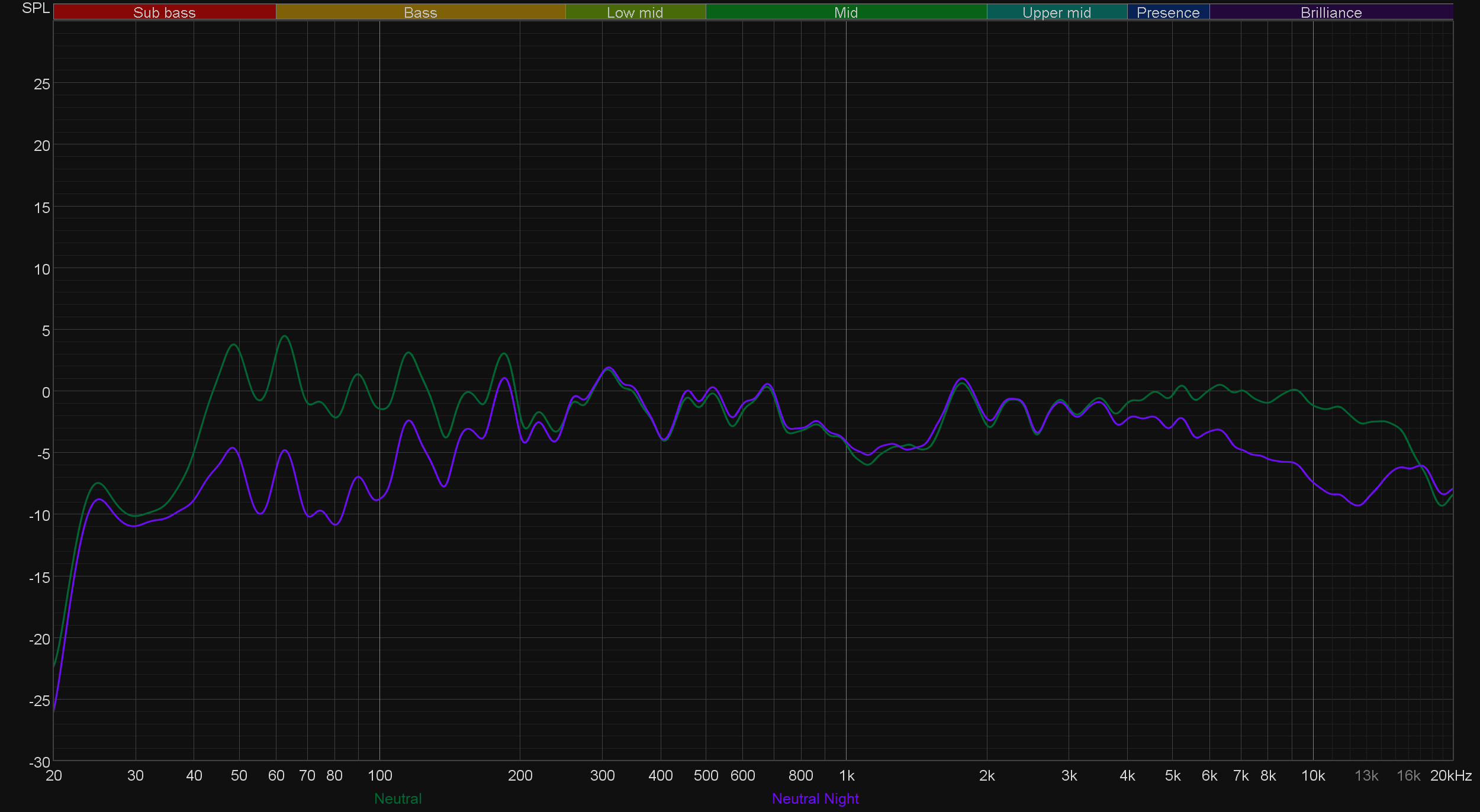Click the 10k frequency tick label
Image resolution: width=1480 pixels, height=812 pixels.
pos(1312,775)
